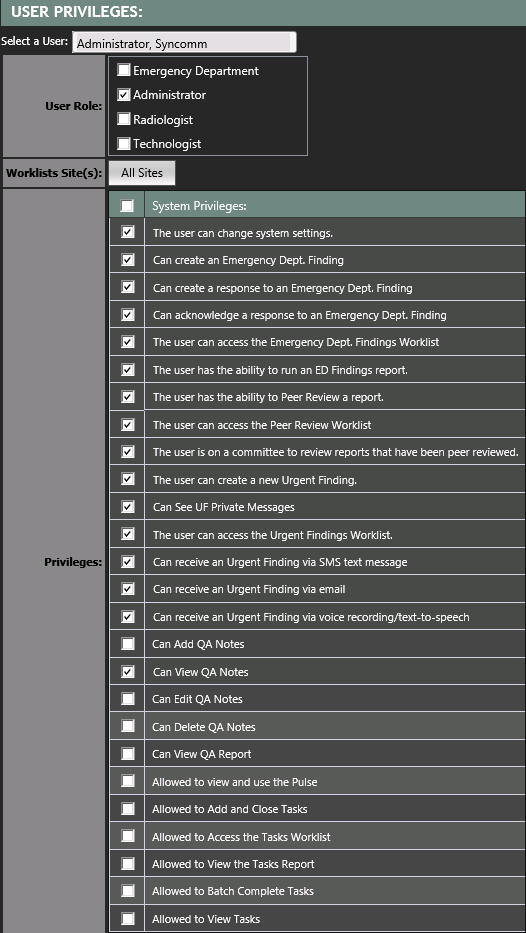Image resolution: width=526 pixels, height=933 pixels.
Task: Toggle ability to Peer Review a report
Action: pyautogui.click(x=127, y=396)
